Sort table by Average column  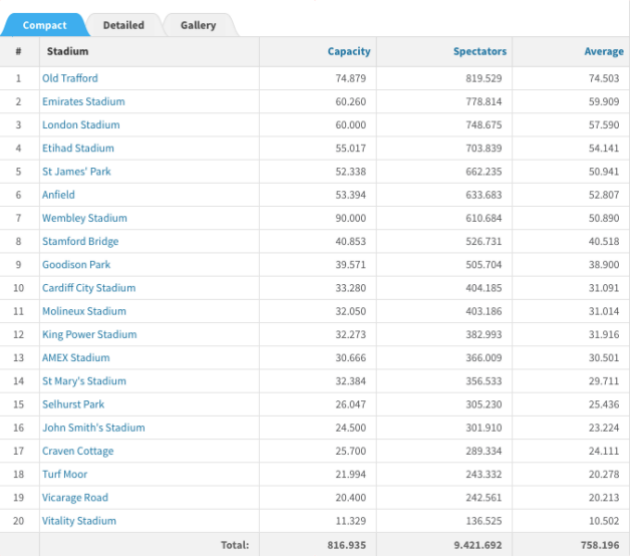[604, 51]
